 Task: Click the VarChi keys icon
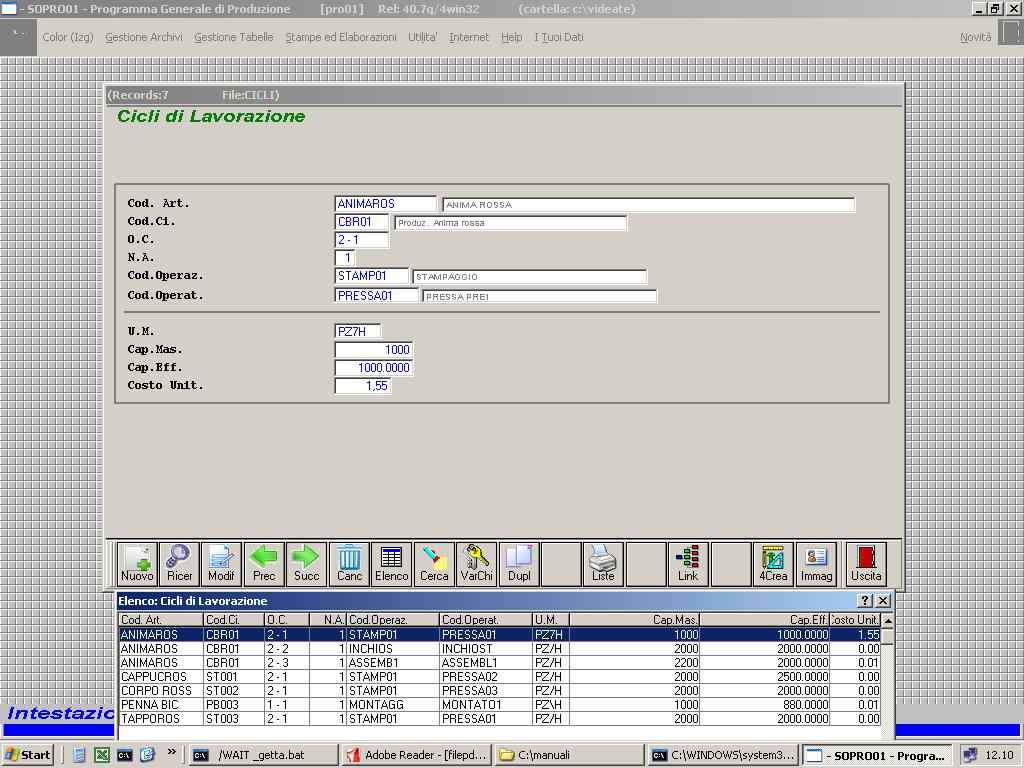tap(477, 564)
